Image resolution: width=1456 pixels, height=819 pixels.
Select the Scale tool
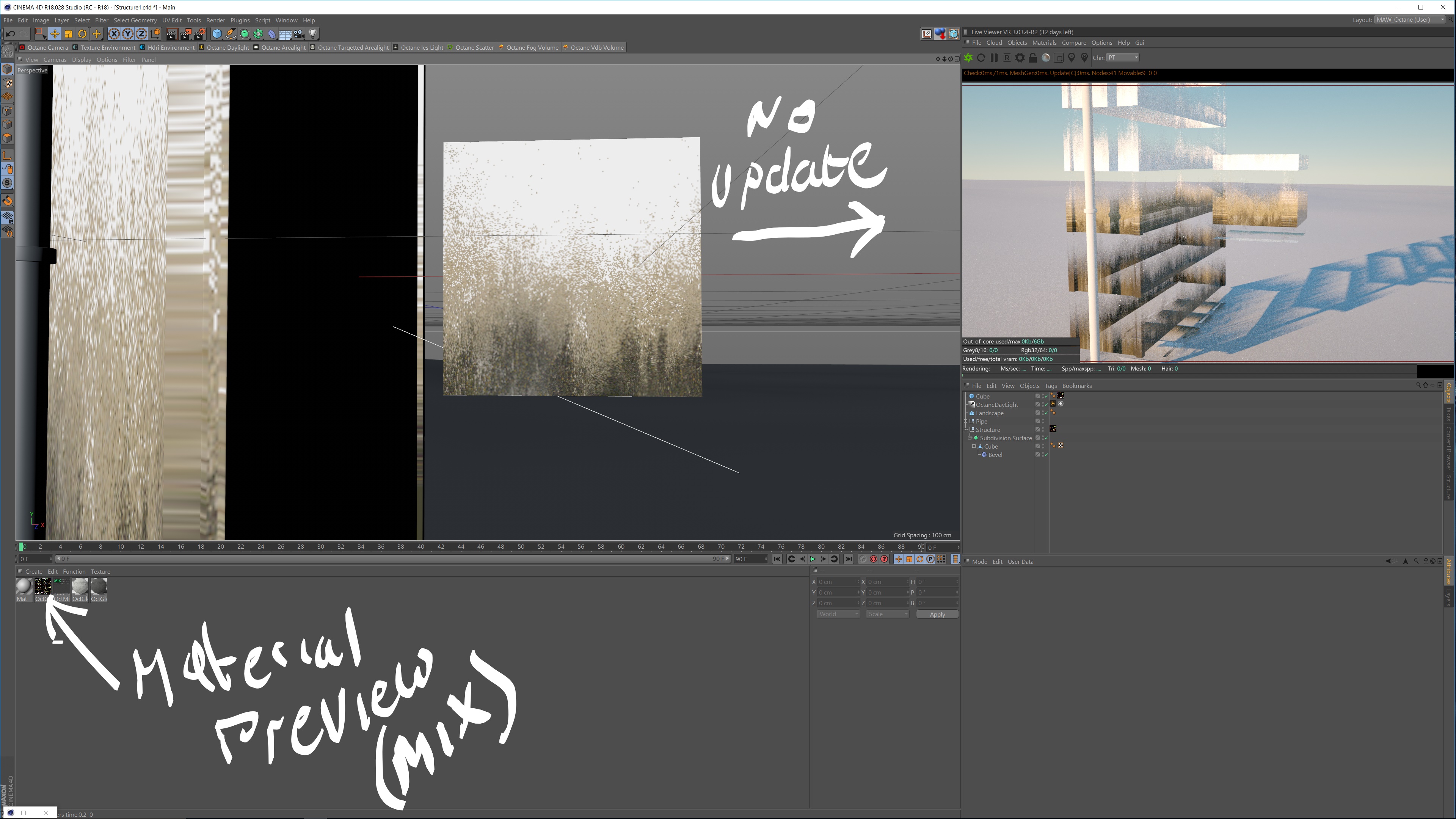pos(68,34)
